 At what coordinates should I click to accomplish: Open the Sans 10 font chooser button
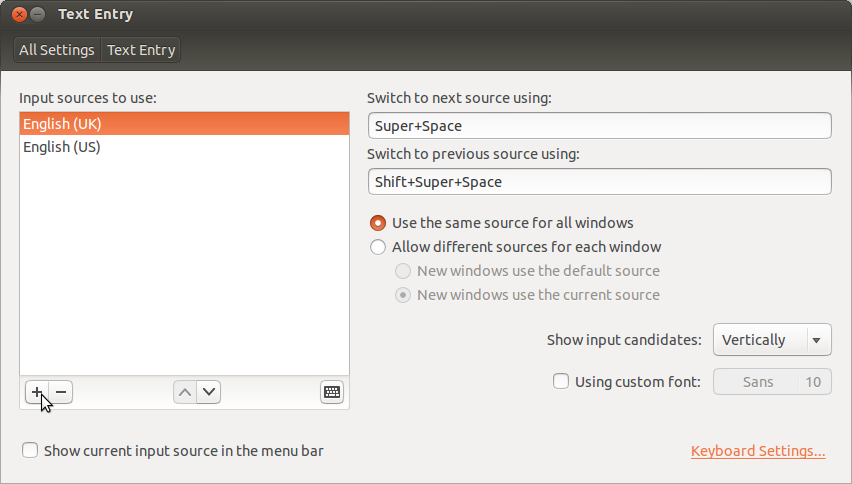772,381
